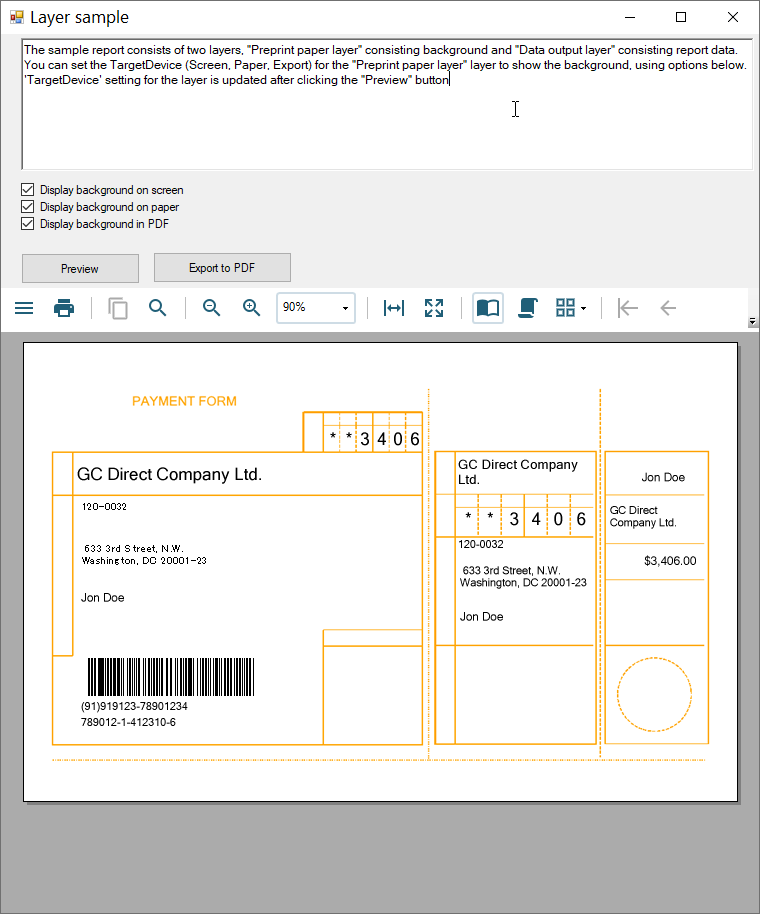The width and height of the screenshot is (760, 914).
Task: Select single page view icon
Action: click(x=488, y=308)
